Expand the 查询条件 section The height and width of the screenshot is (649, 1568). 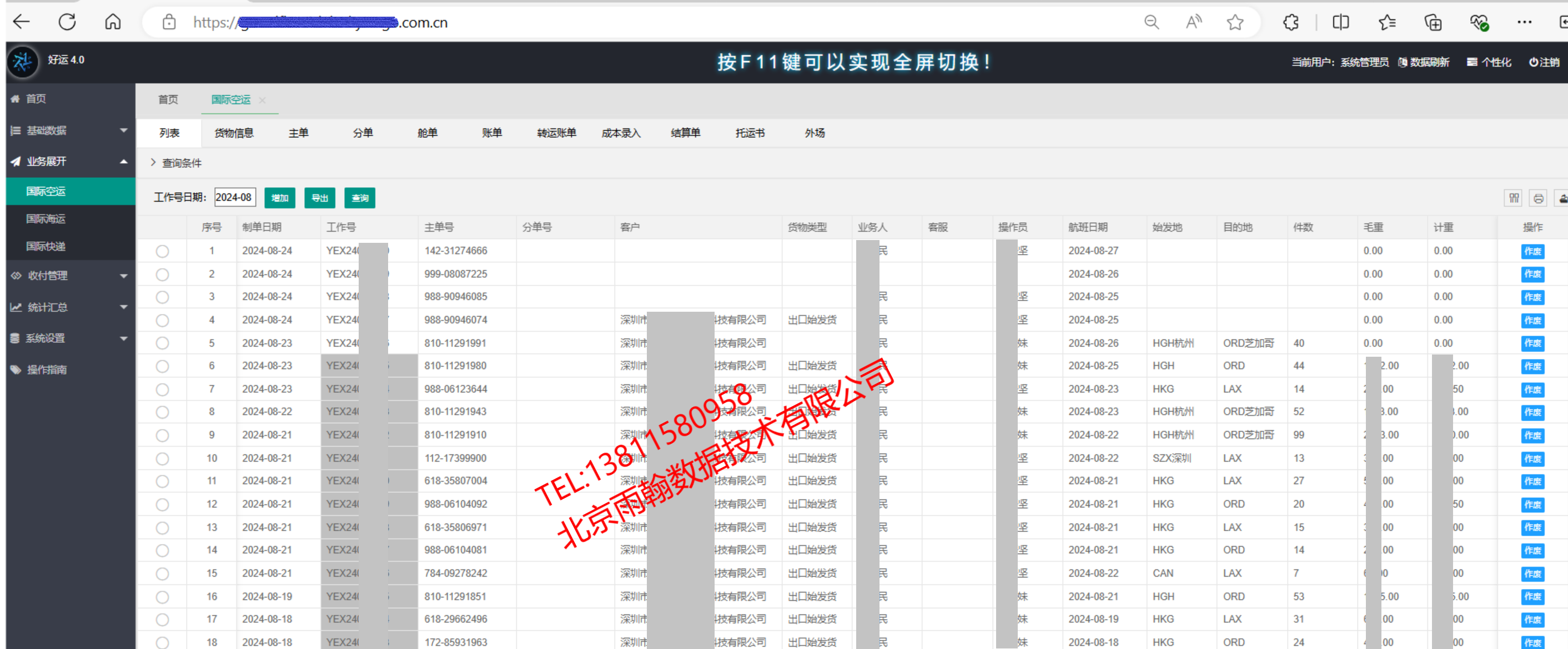coord(176,163)
